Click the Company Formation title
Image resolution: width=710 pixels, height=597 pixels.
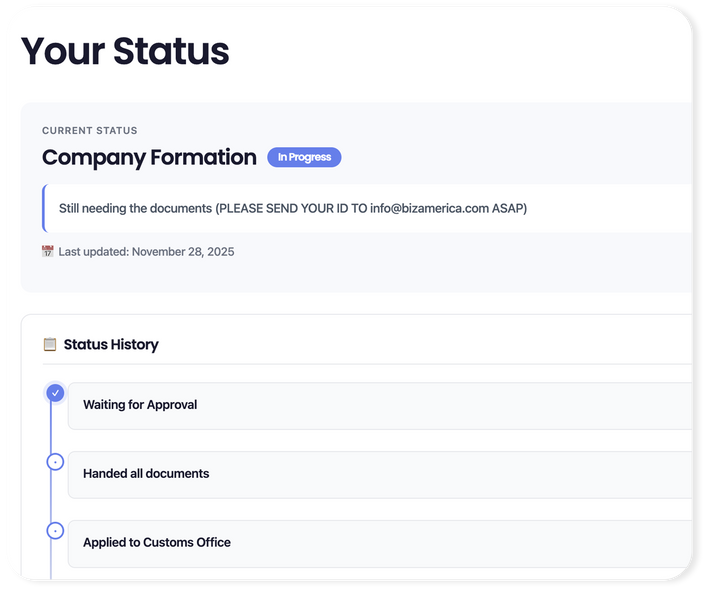pyautogui.click(x=149, y=157)
